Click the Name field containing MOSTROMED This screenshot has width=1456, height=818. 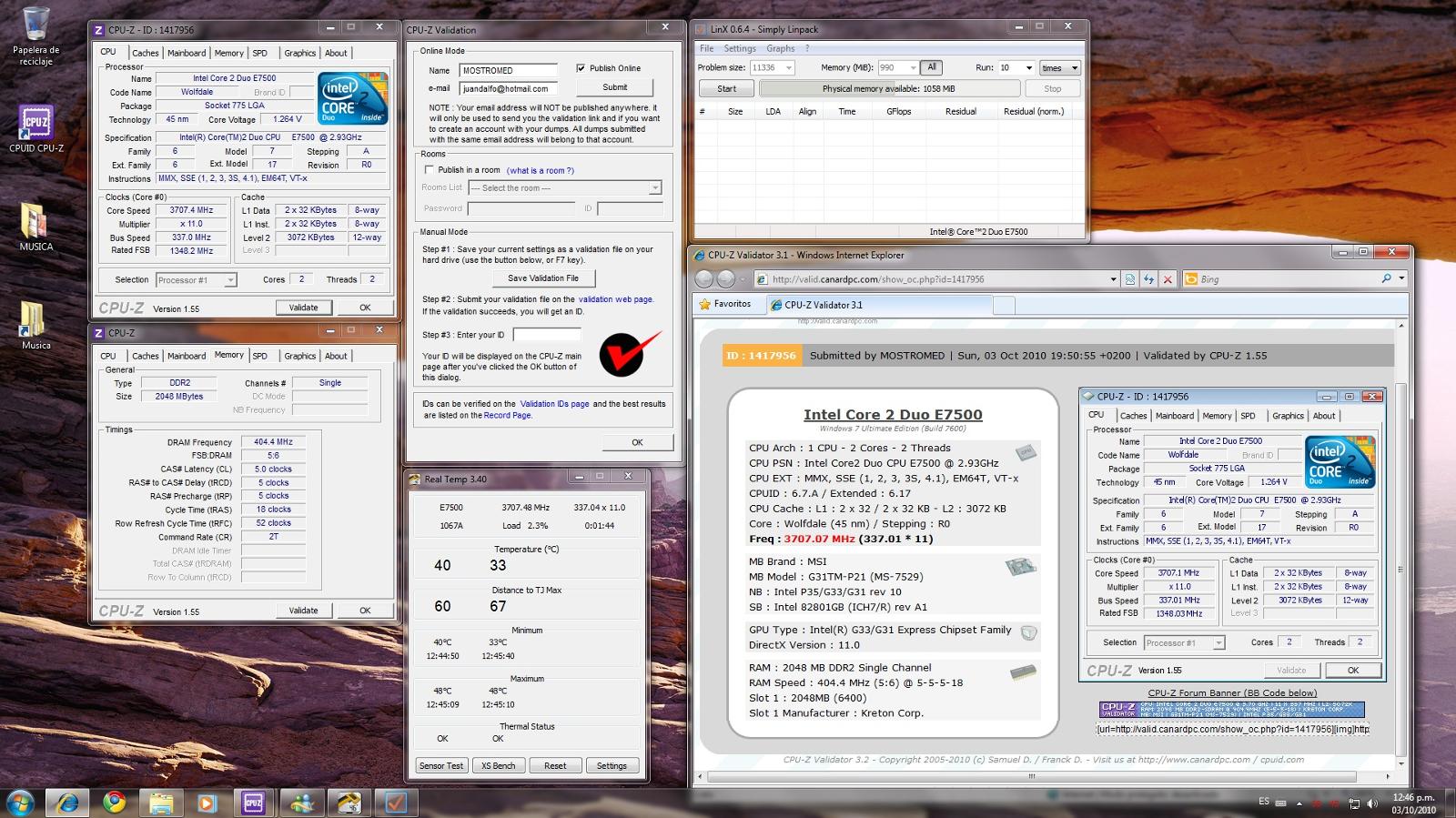(x=508, y=70)
